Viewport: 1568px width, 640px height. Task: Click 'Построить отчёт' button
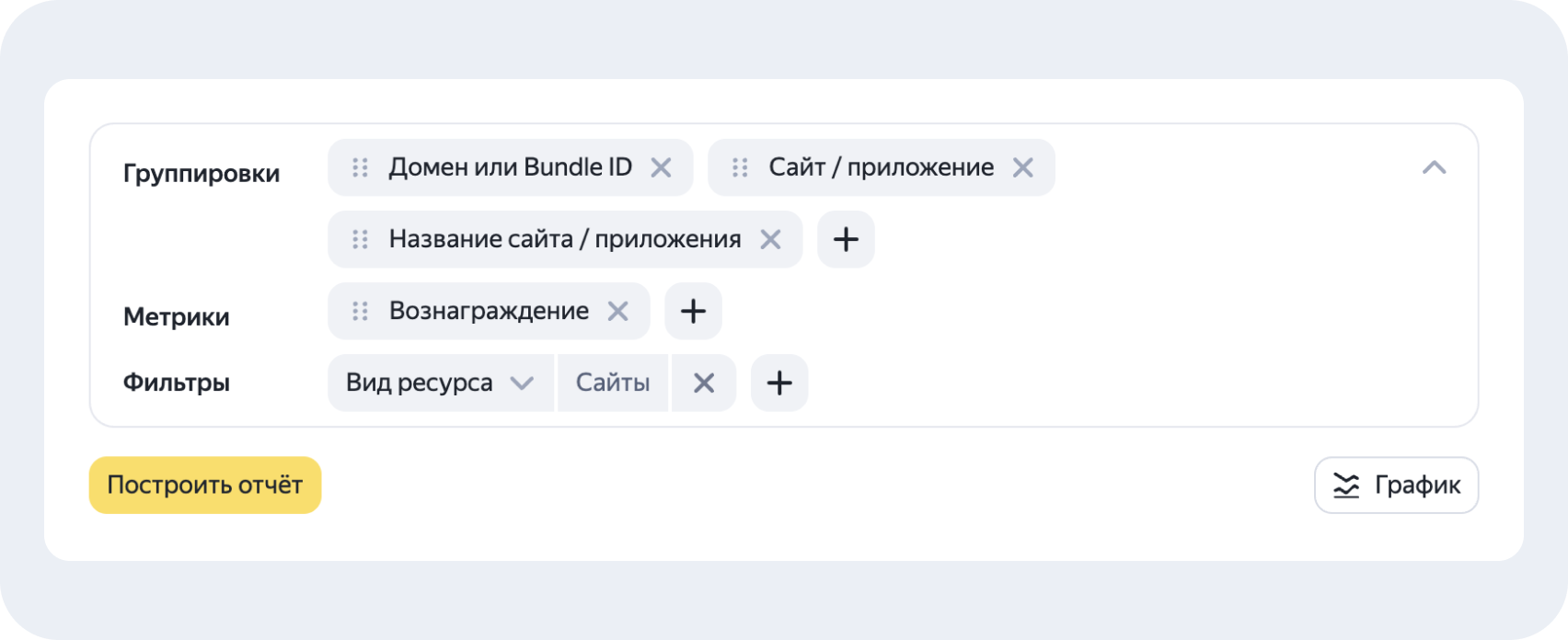point(205,485)
